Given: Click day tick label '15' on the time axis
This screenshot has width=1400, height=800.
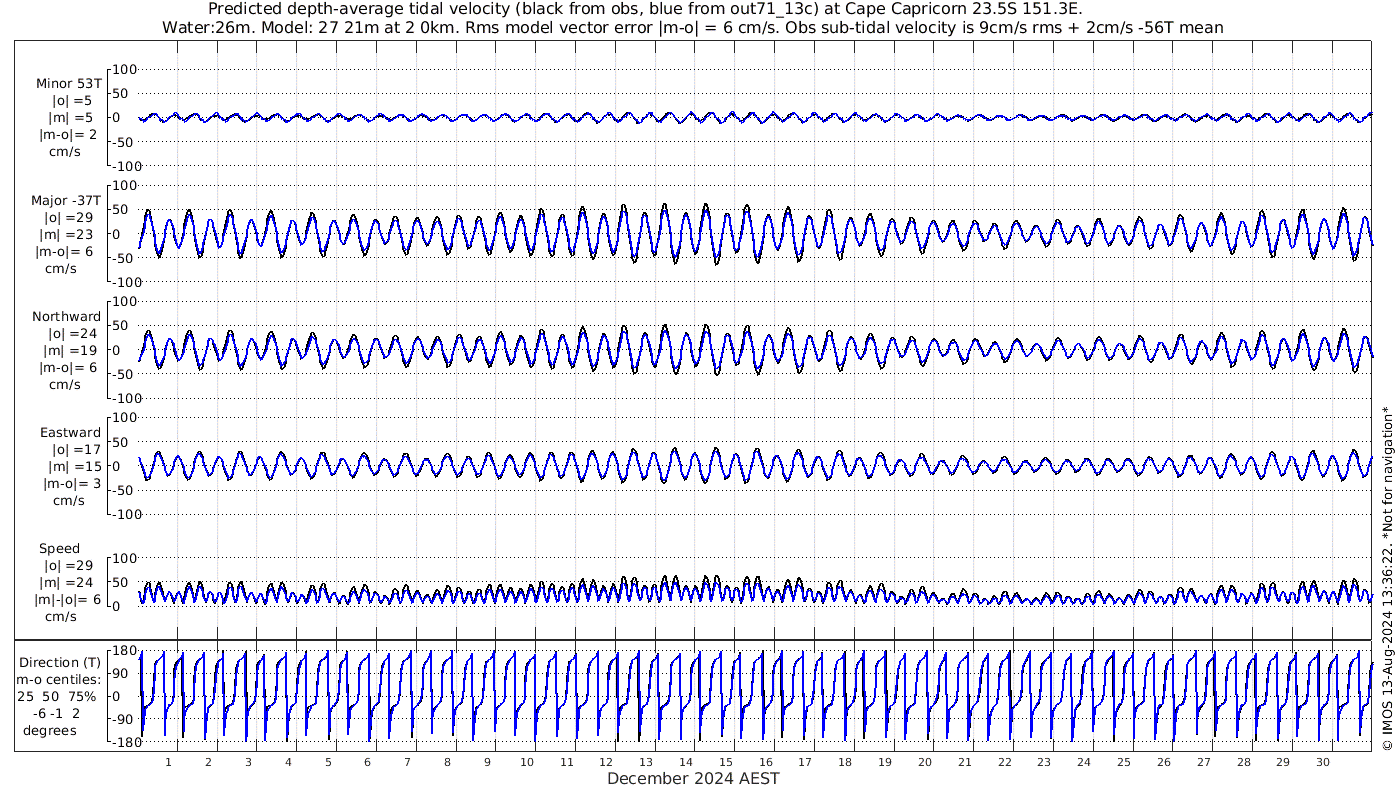Looking at the screenshot, I should point(725,762).
